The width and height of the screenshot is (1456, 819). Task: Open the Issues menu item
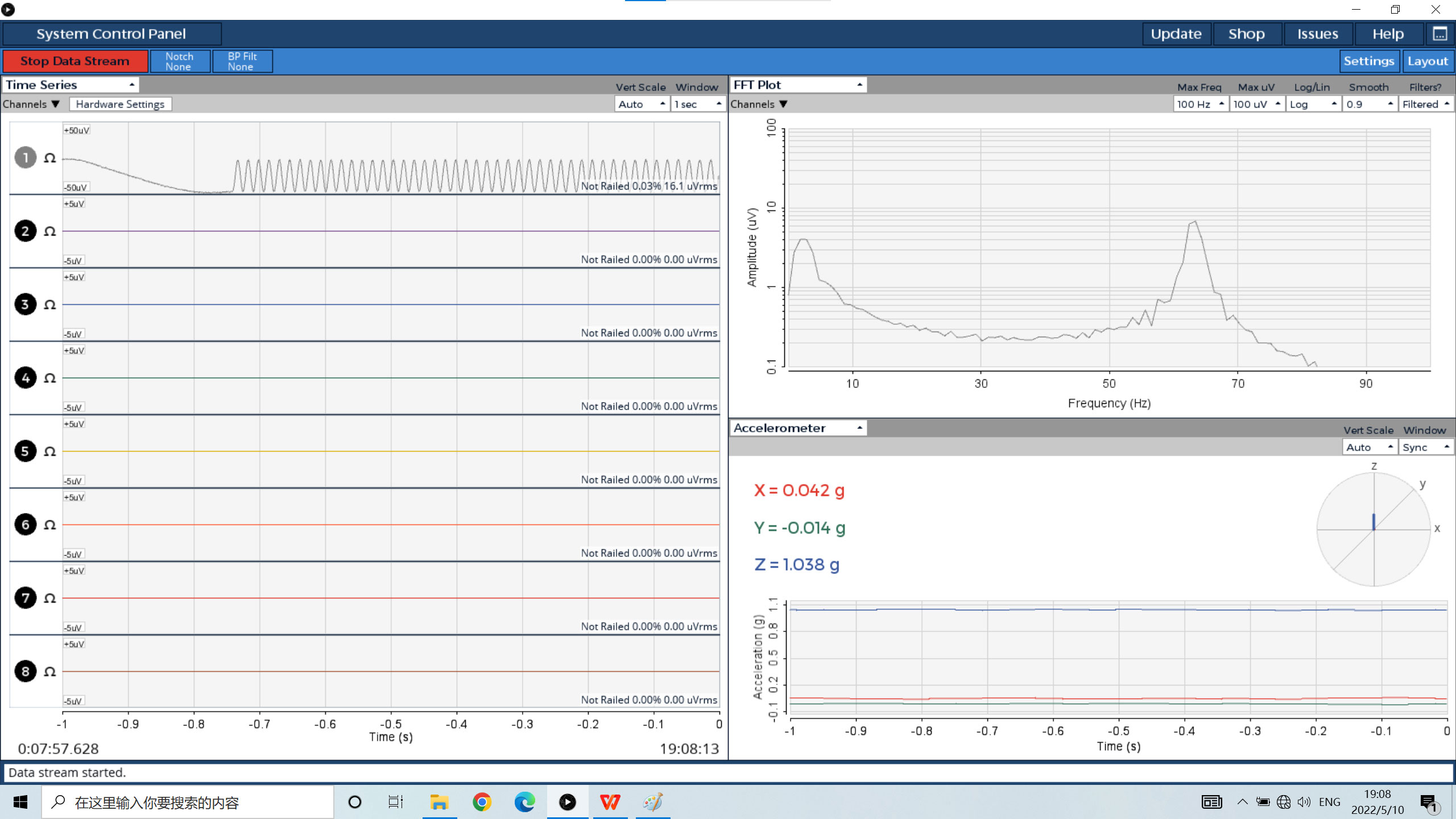(1317, 34)
